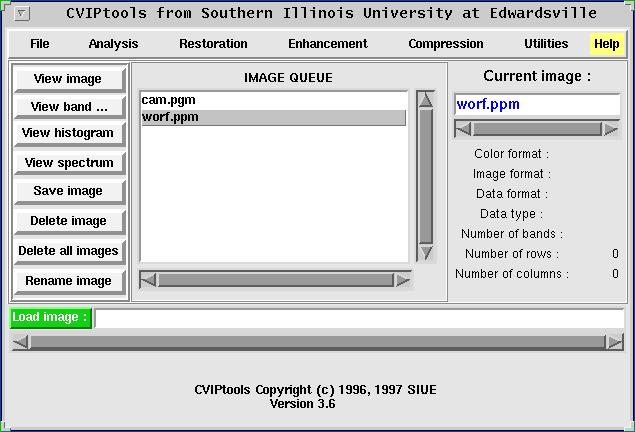The image size is (635, 432).
Task: Click left arrow under Current image field
Action: coord(463,130)
